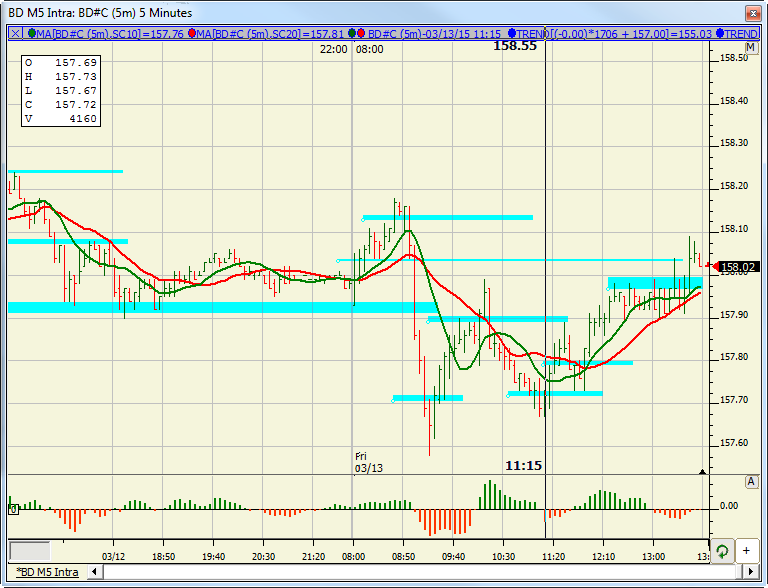This screenshot has height=588, width=768.
Task: Click the 22:00 session label at top
Action: coord(334,49)
